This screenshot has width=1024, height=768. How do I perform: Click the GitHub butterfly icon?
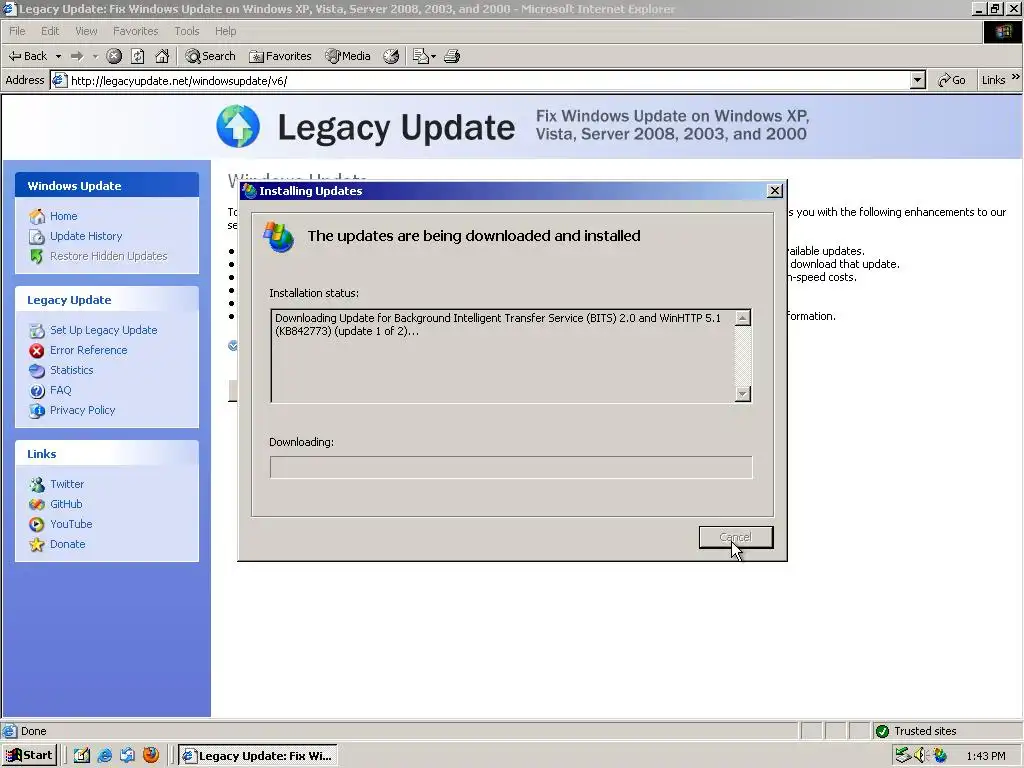[x=37, y=505]
